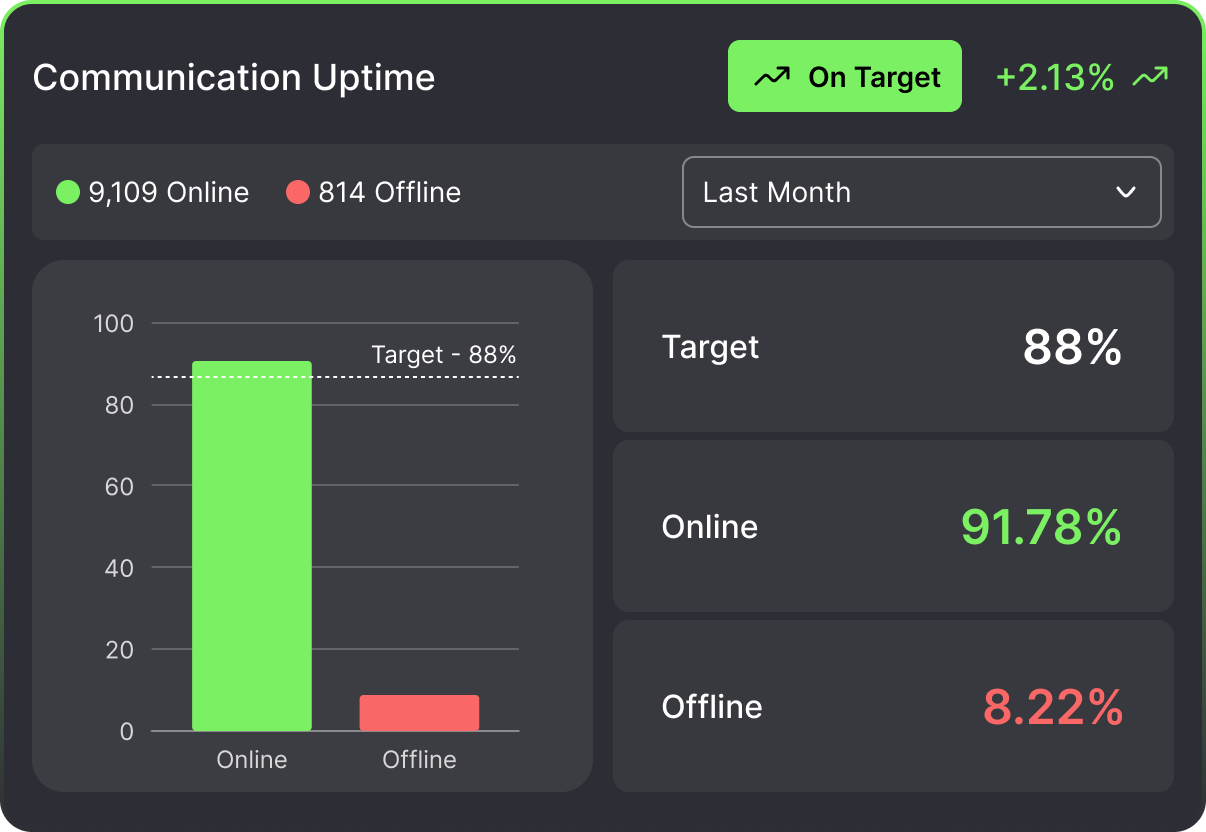Click the green upward trend icon beside +2.13%
The image size is (1206, 832).
click(1152, 75)
